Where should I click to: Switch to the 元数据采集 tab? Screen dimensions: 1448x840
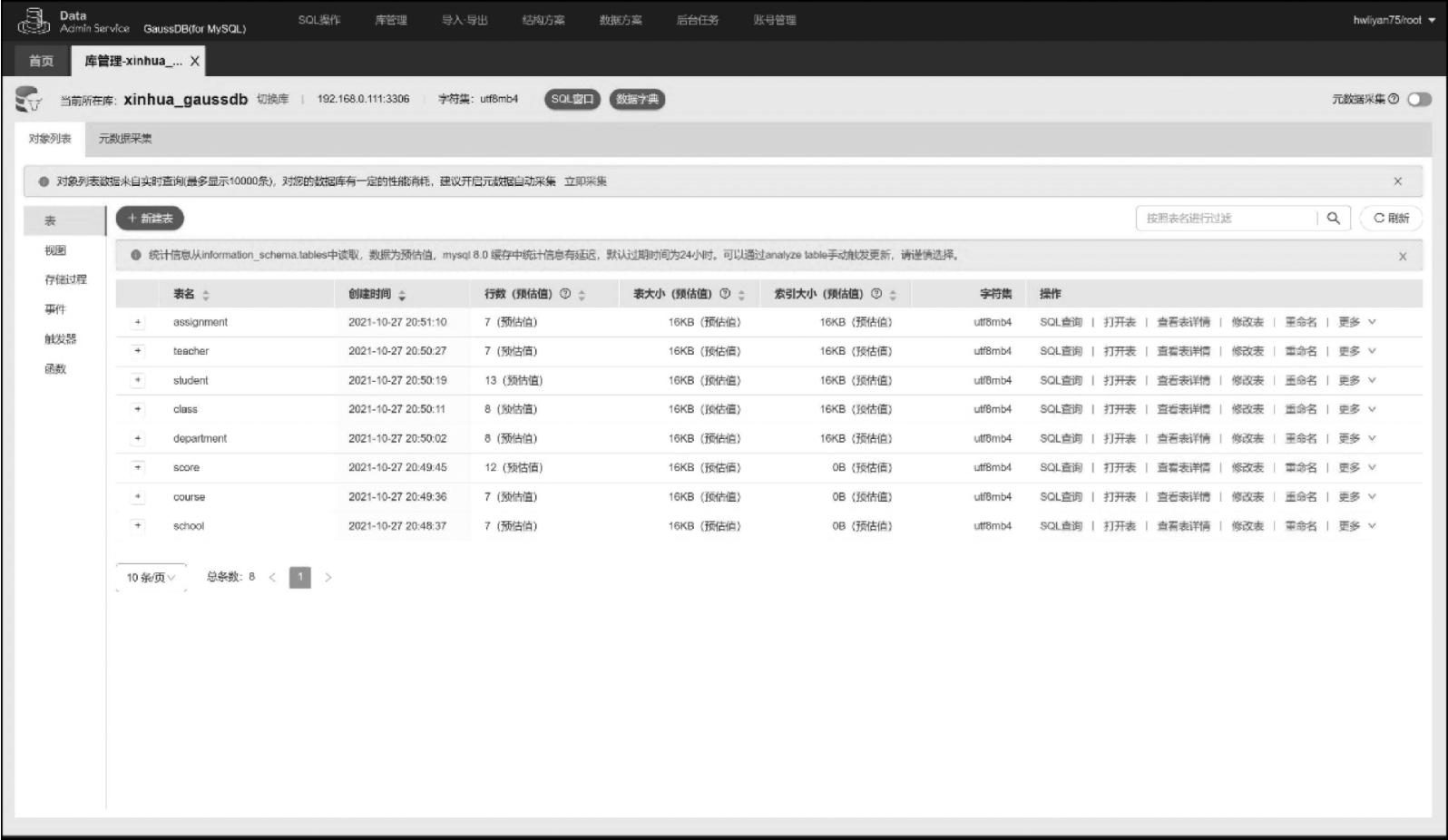[x=125, y=139]
